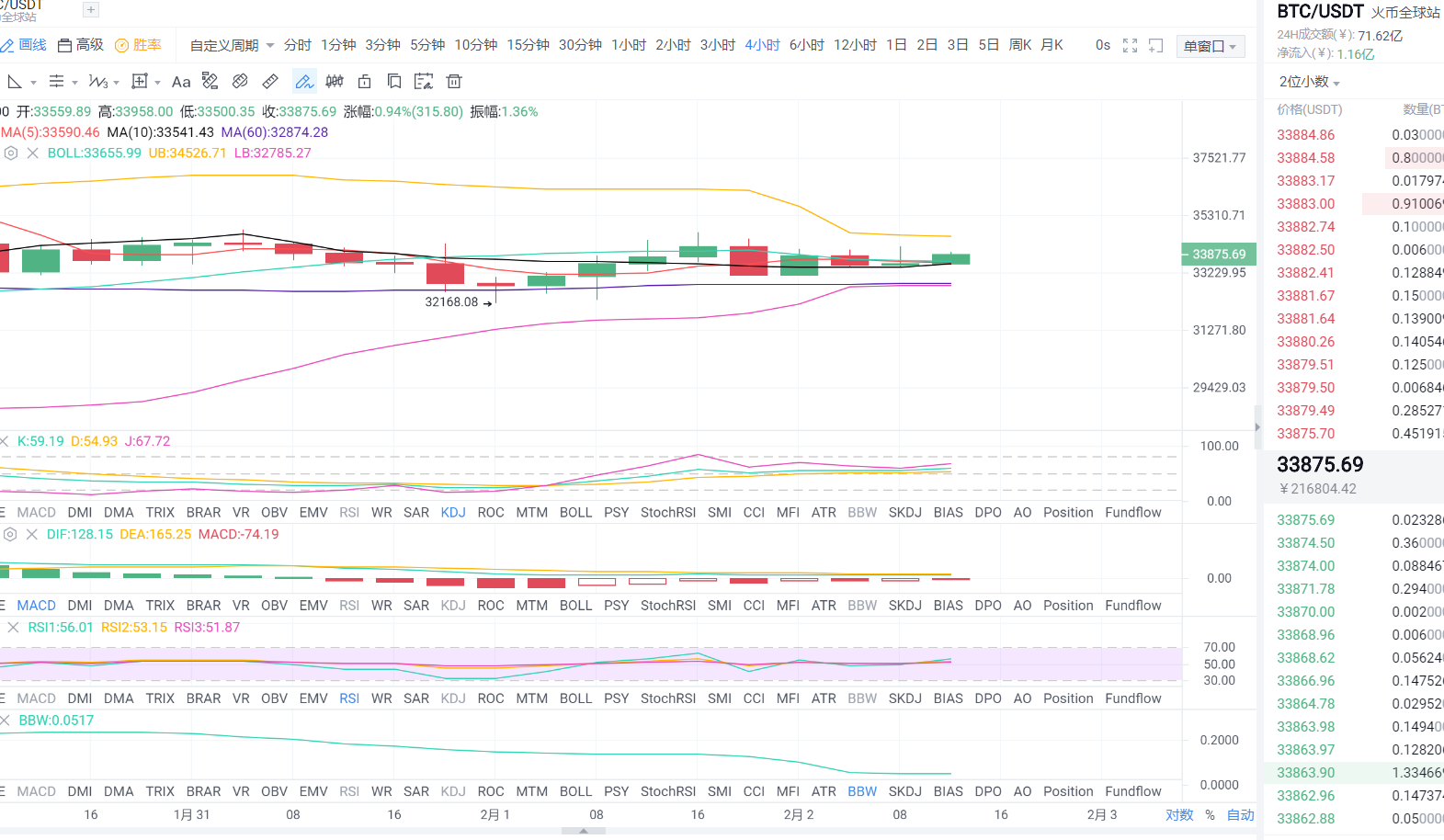The width and height of the screenshot is (1444, 840).
Task: Click the circular ruler measure icon
Action: coord(240,82)
